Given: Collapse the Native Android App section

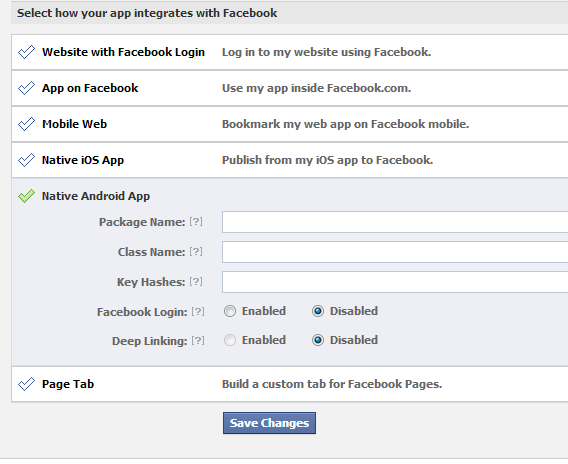Looking at the screenshot, I should (x=96, y=196).
